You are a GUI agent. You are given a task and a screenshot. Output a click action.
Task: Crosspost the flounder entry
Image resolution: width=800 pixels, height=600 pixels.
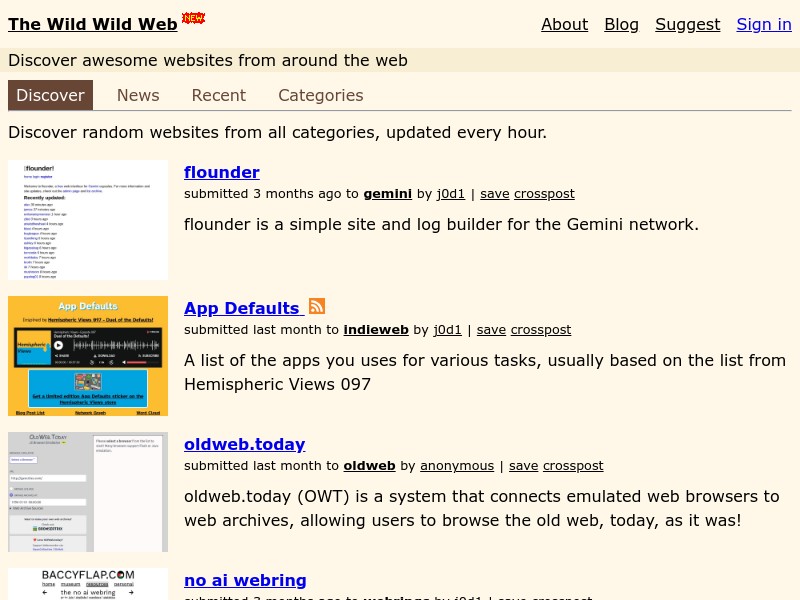pos(544,194)
